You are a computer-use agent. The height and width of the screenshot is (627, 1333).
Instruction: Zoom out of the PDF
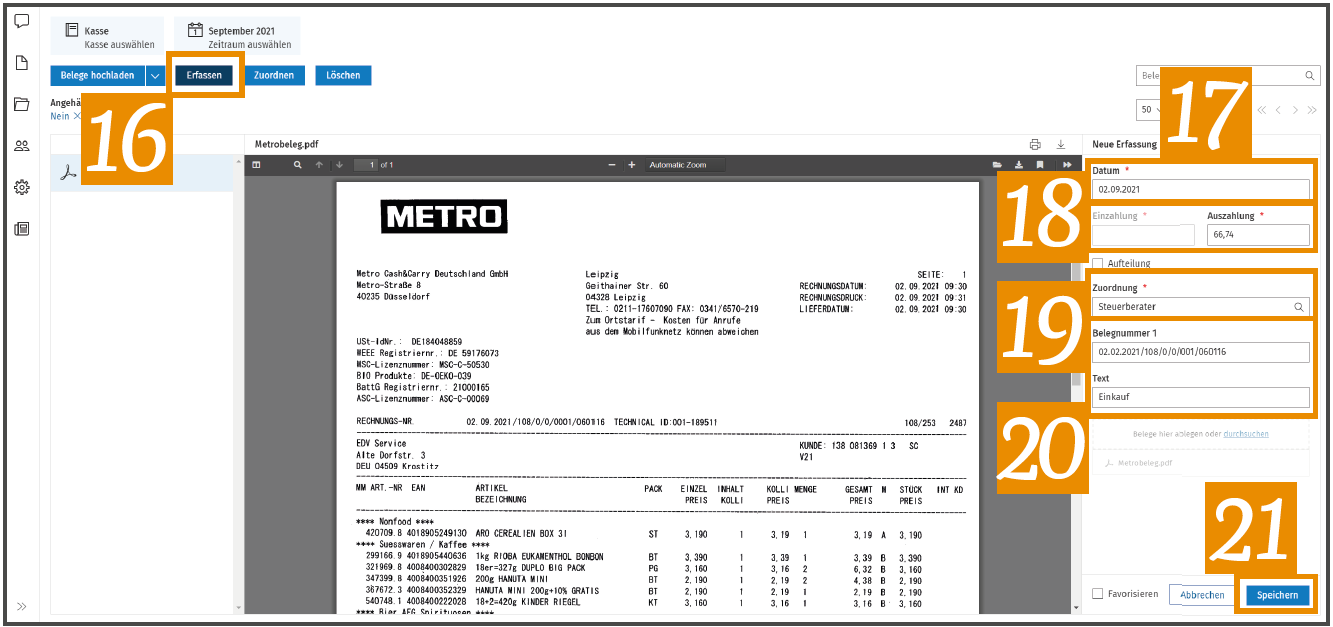point(612,165)
